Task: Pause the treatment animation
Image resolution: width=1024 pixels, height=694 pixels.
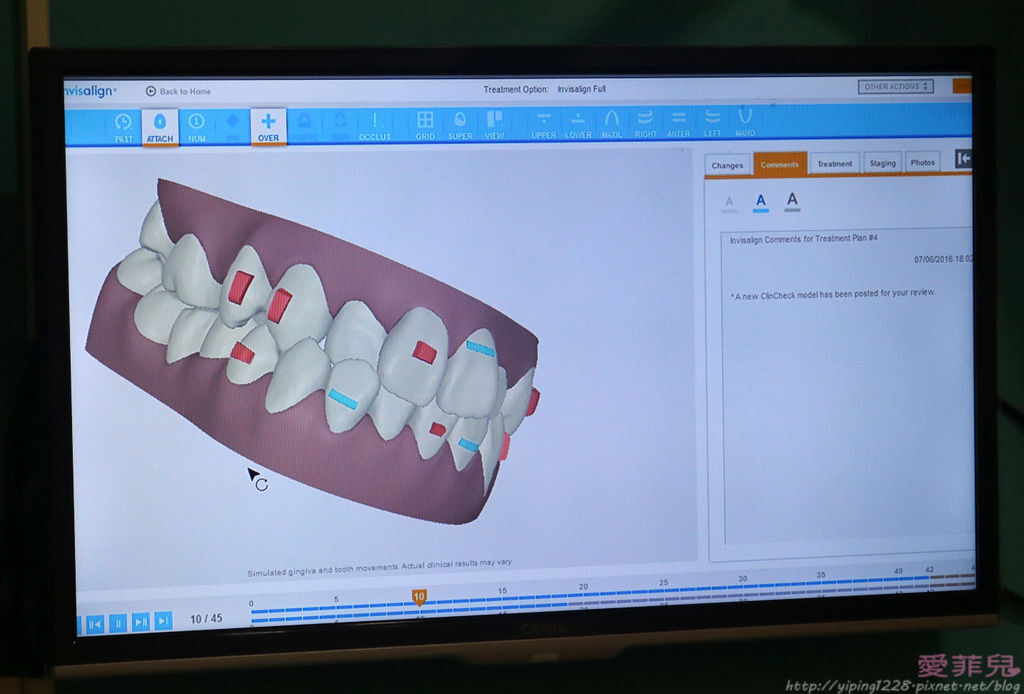Action: pyautogui.click(x=118, y=623)
